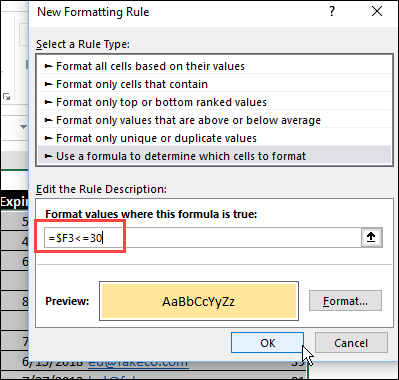
Task: Click the collapse dialog range selector icon
Action: coord(371,237)
